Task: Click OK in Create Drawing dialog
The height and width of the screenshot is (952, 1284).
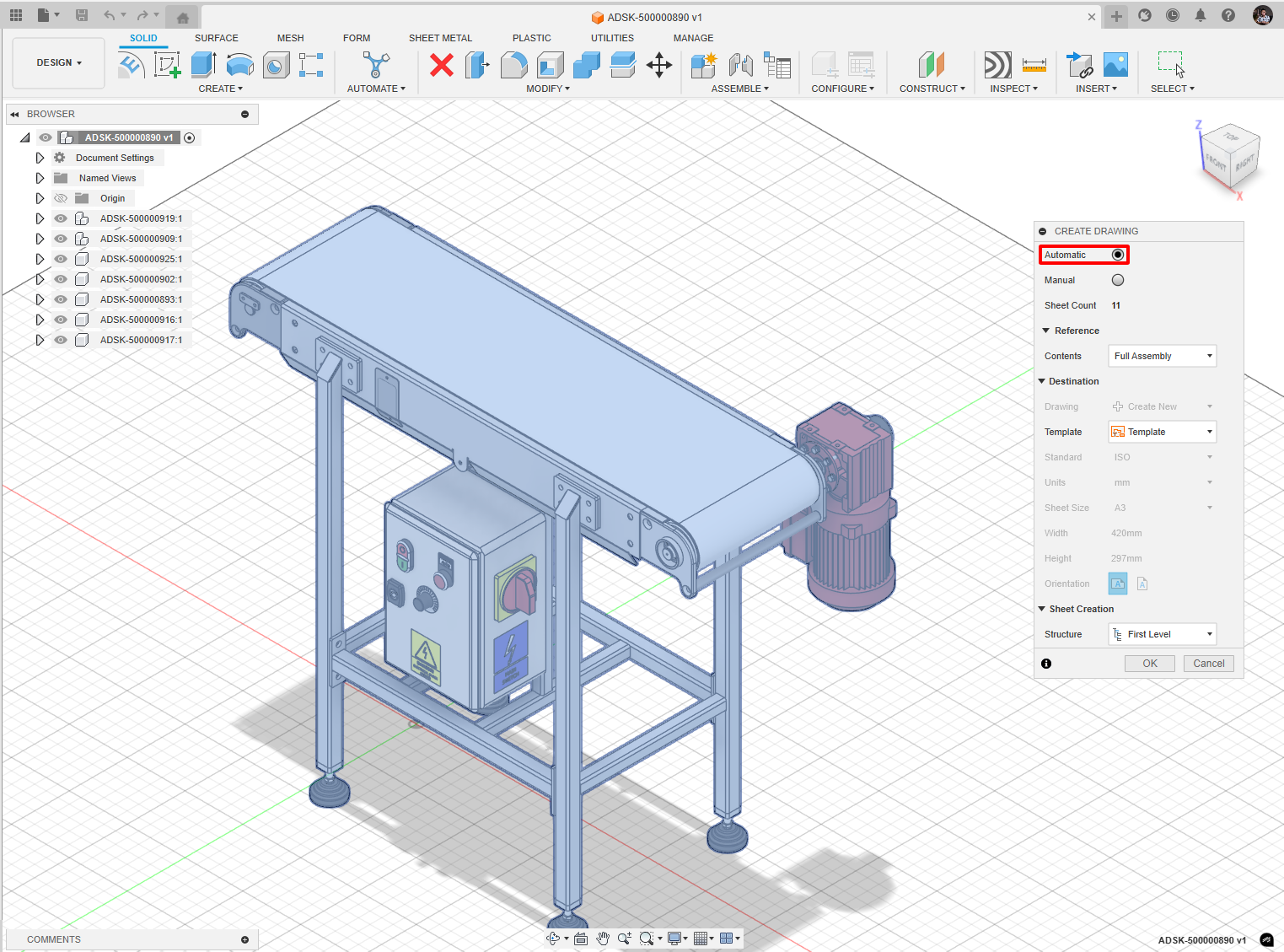Action: click(1150, 664)
